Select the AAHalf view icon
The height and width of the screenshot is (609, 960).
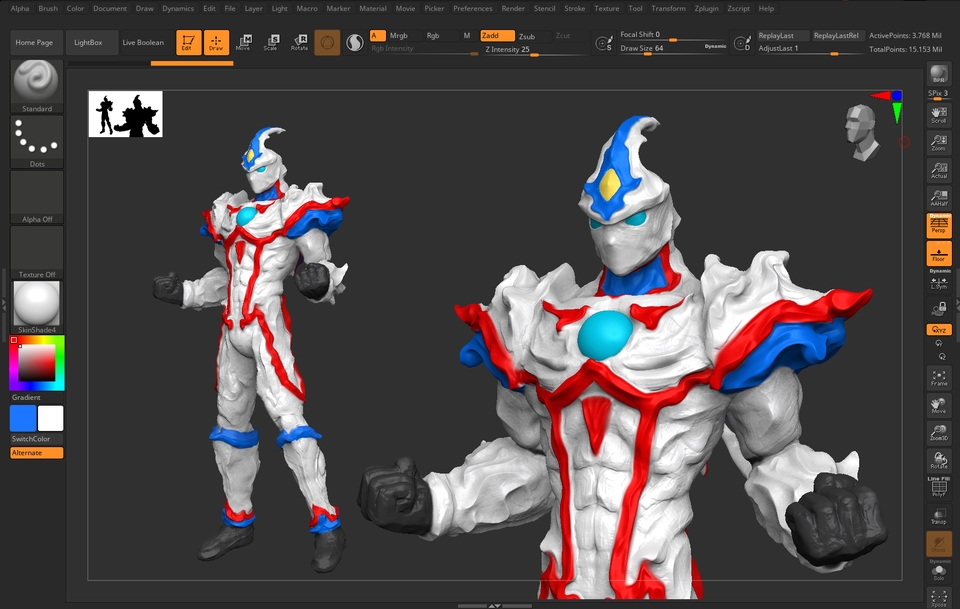938,199
